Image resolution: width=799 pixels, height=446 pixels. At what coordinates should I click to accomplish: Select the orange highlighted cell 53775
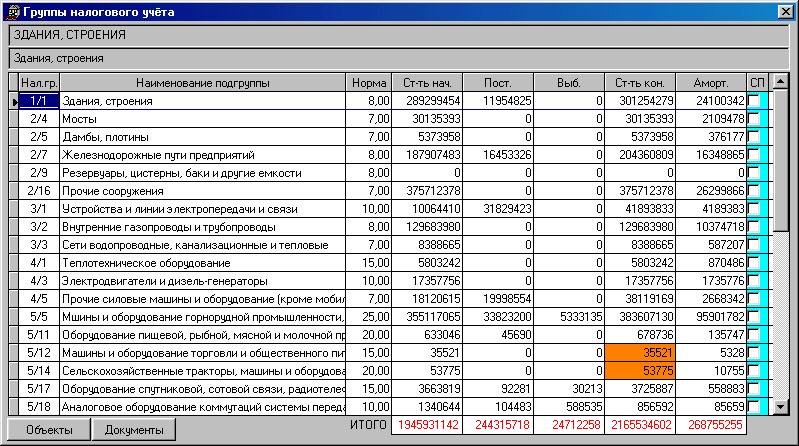coord(640,371)
